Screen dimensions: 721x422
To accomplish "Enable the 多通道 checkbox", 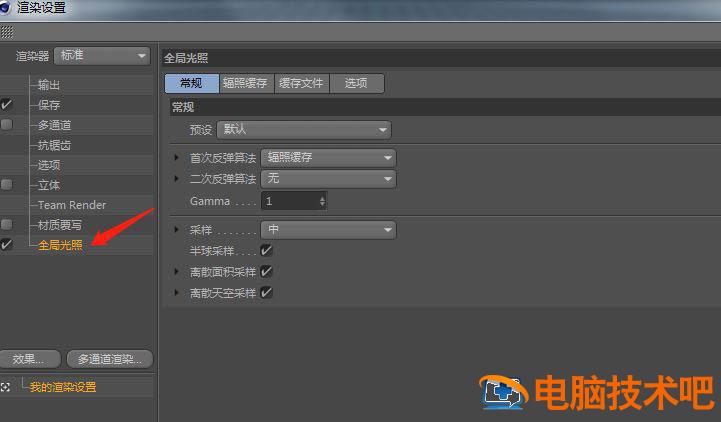I will coord(6,125).
